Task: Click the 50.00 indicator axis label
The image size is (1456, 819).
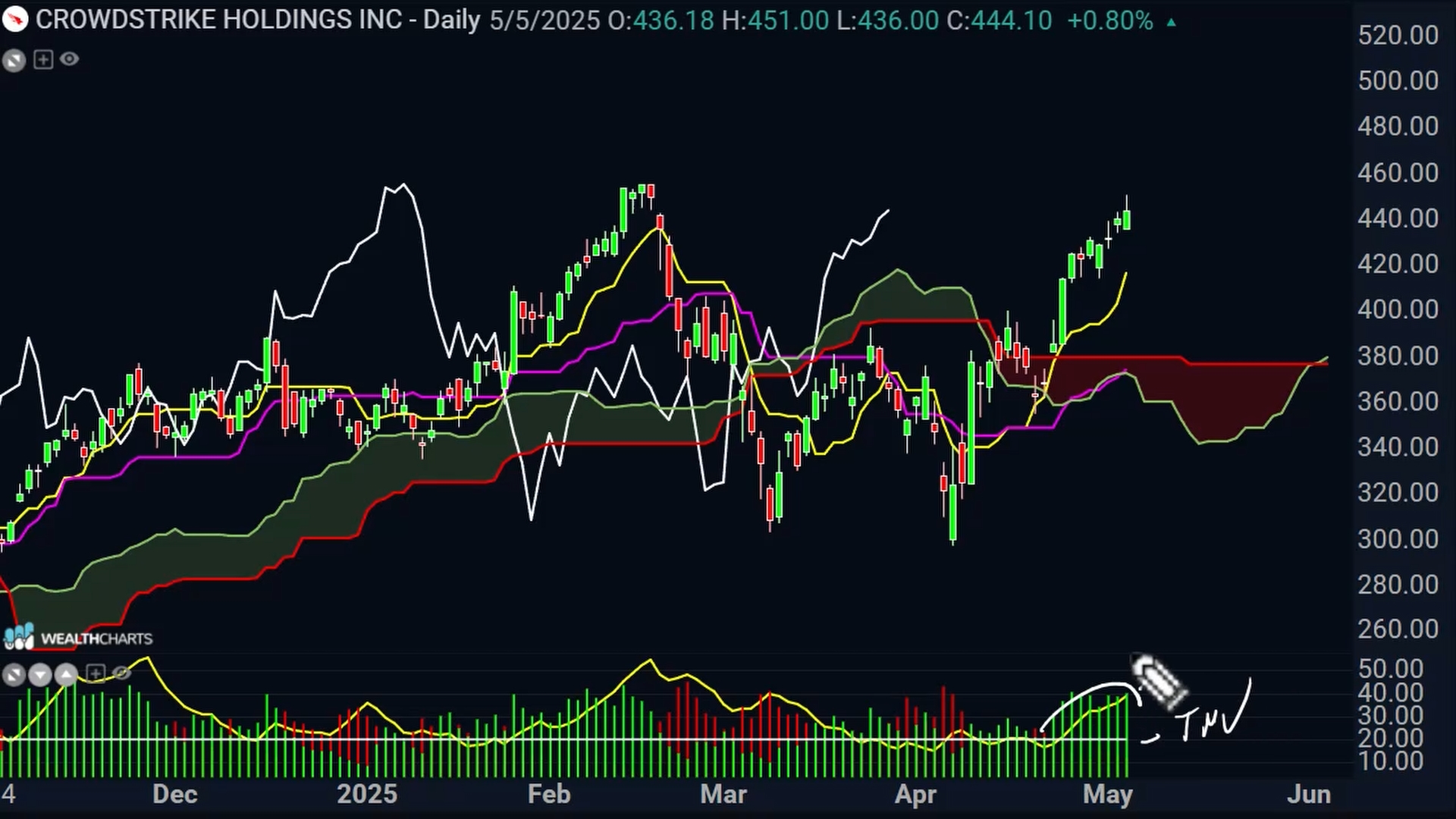Action: tap(1391, 669)
